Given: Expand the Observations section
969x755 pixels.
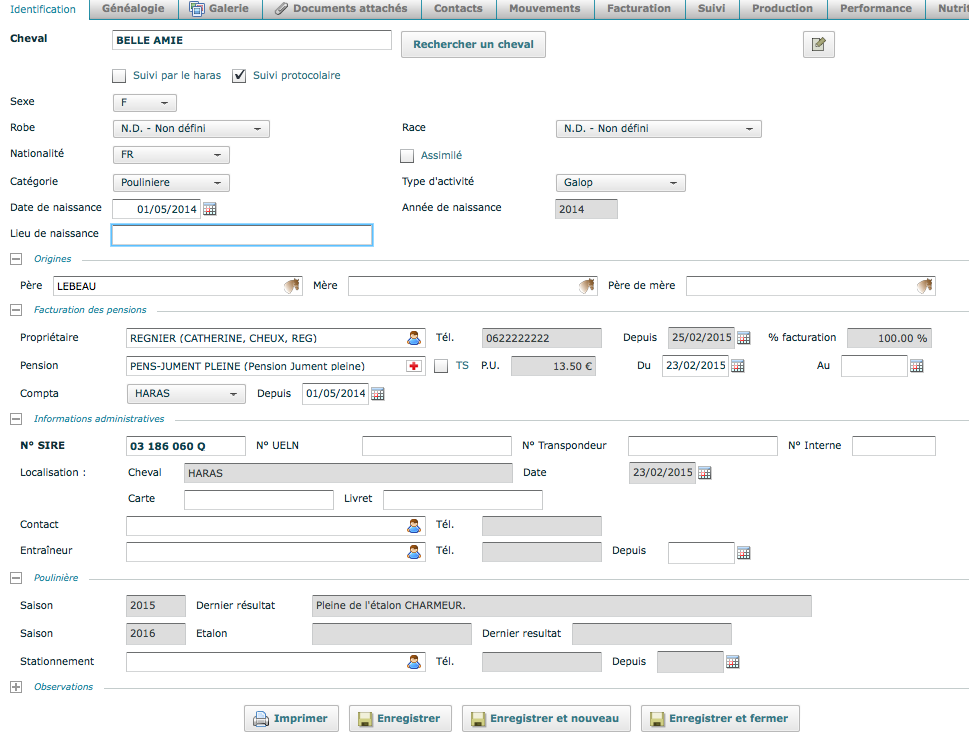Looking at the screenshot, I should [x=16, y=687].
